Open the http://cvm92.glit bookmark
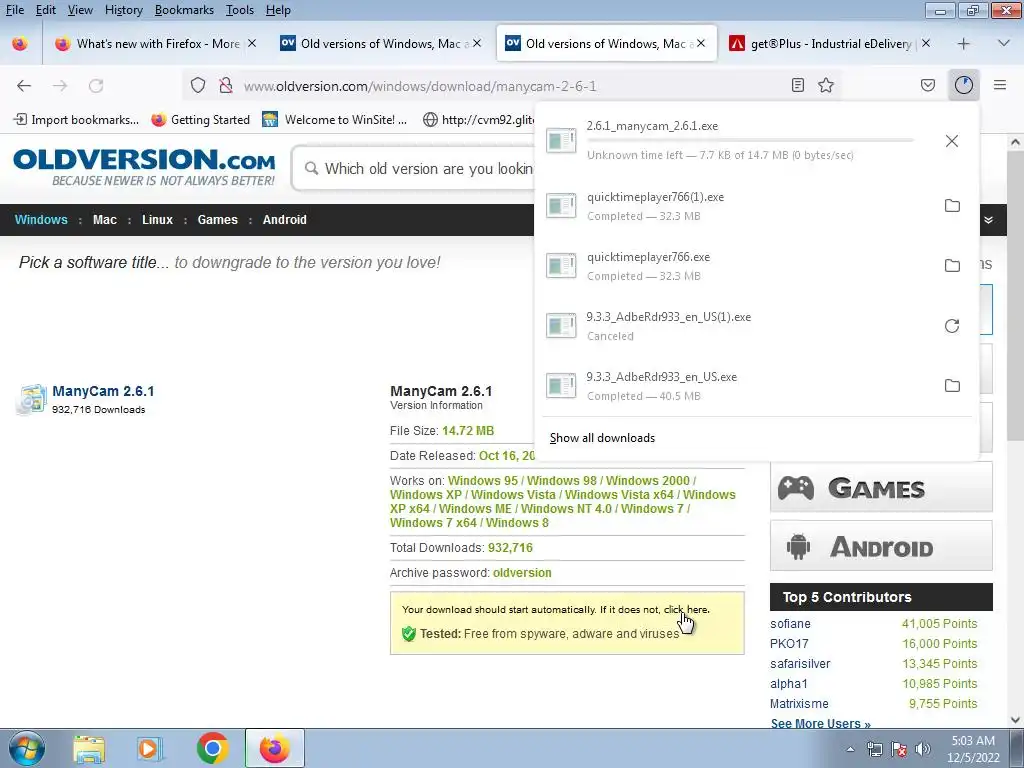Viewport: 1024px width, 768px height. pos(478,120)
